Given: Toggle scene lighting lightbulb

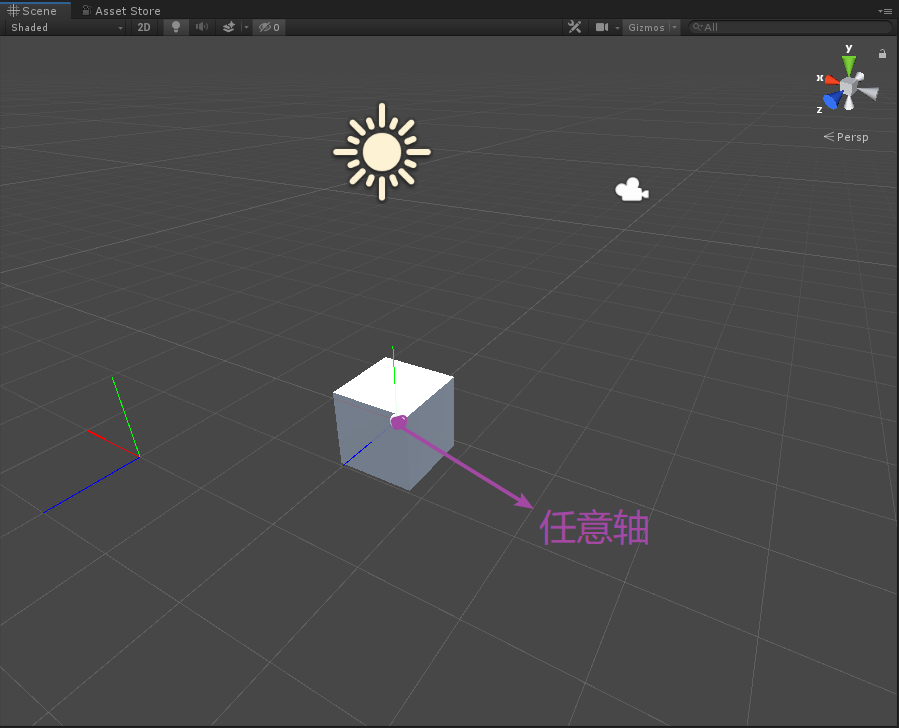Looking at the screenshot, I should coord(176,28).
